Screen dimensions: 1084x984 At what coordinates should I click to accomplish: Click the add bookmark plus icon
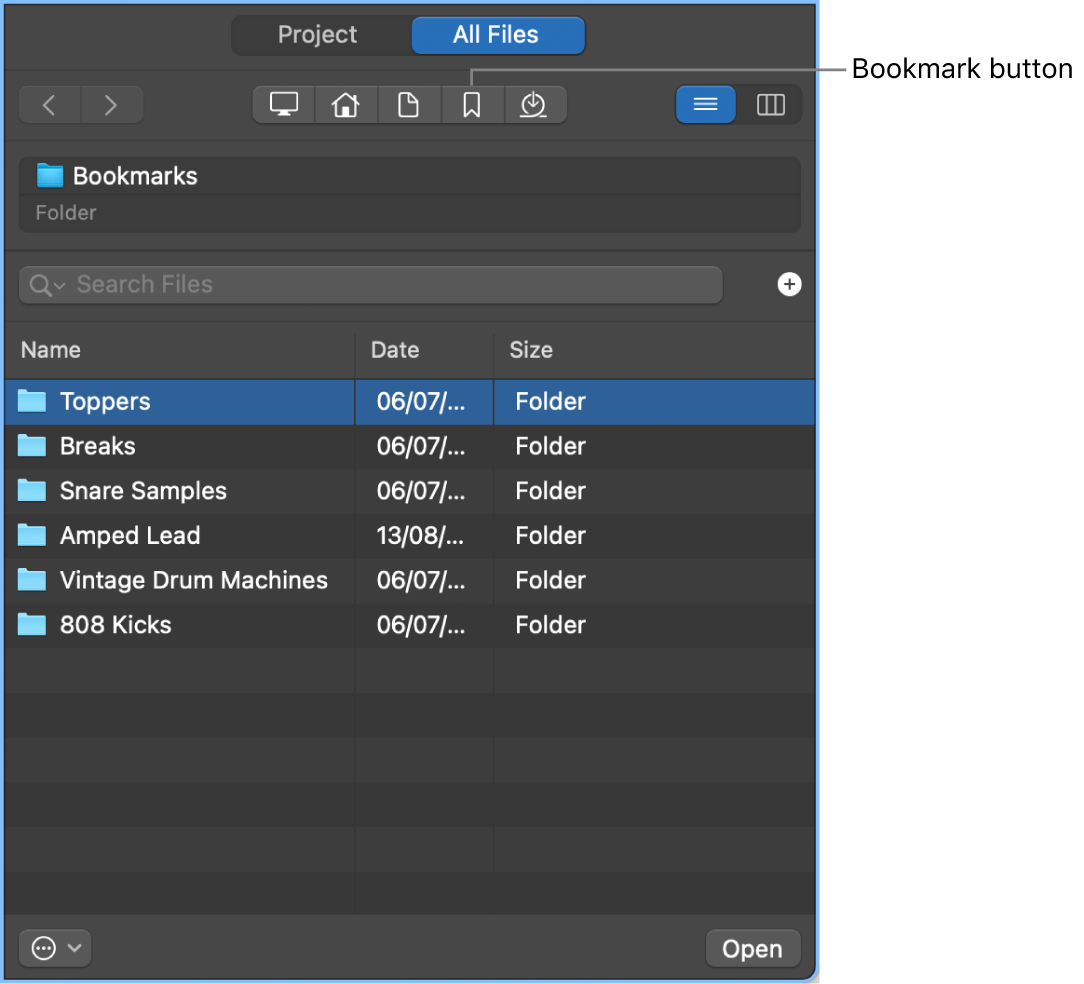(790, 285)
